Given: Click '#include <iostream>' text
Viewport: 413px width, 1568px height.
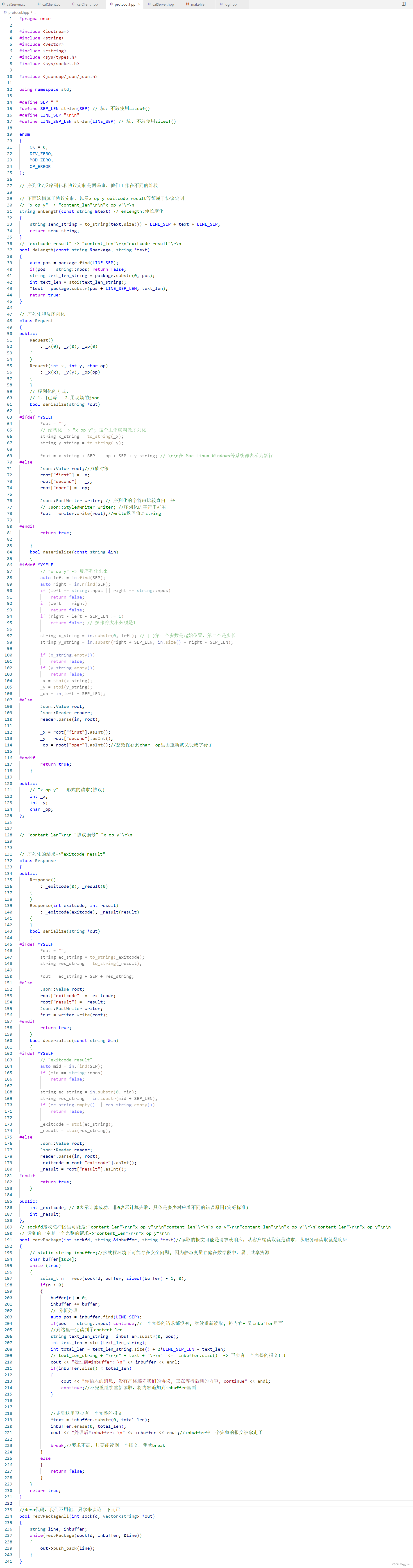Looking at the screenshot, I should point(44,32).
